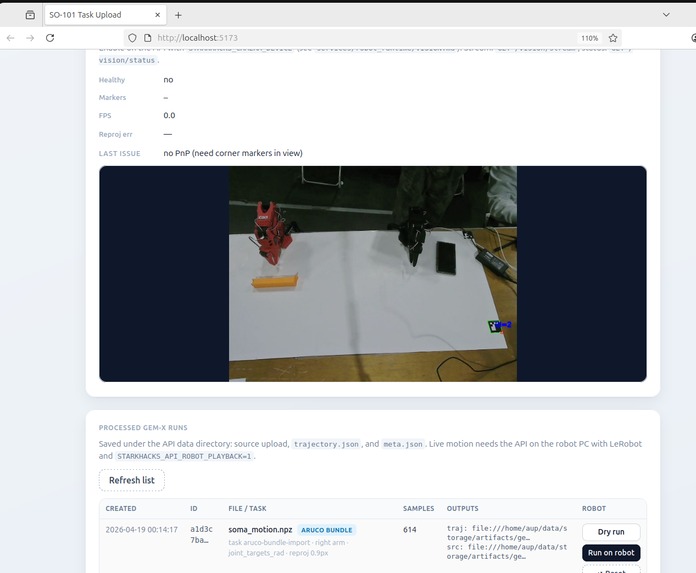
Task: Close the SO-101 Task Upload tab
Action: click(158, 15)
